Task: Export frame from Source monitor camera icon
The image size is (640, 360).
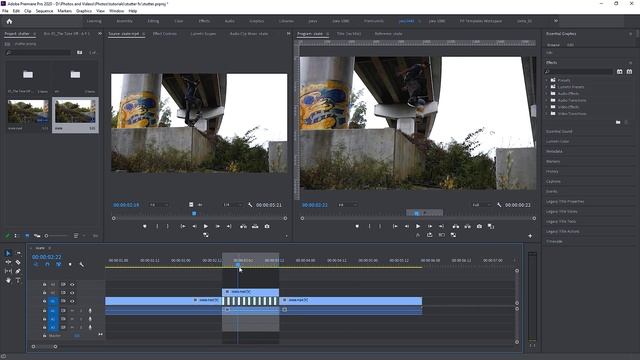Action: (x=267, y=226)
